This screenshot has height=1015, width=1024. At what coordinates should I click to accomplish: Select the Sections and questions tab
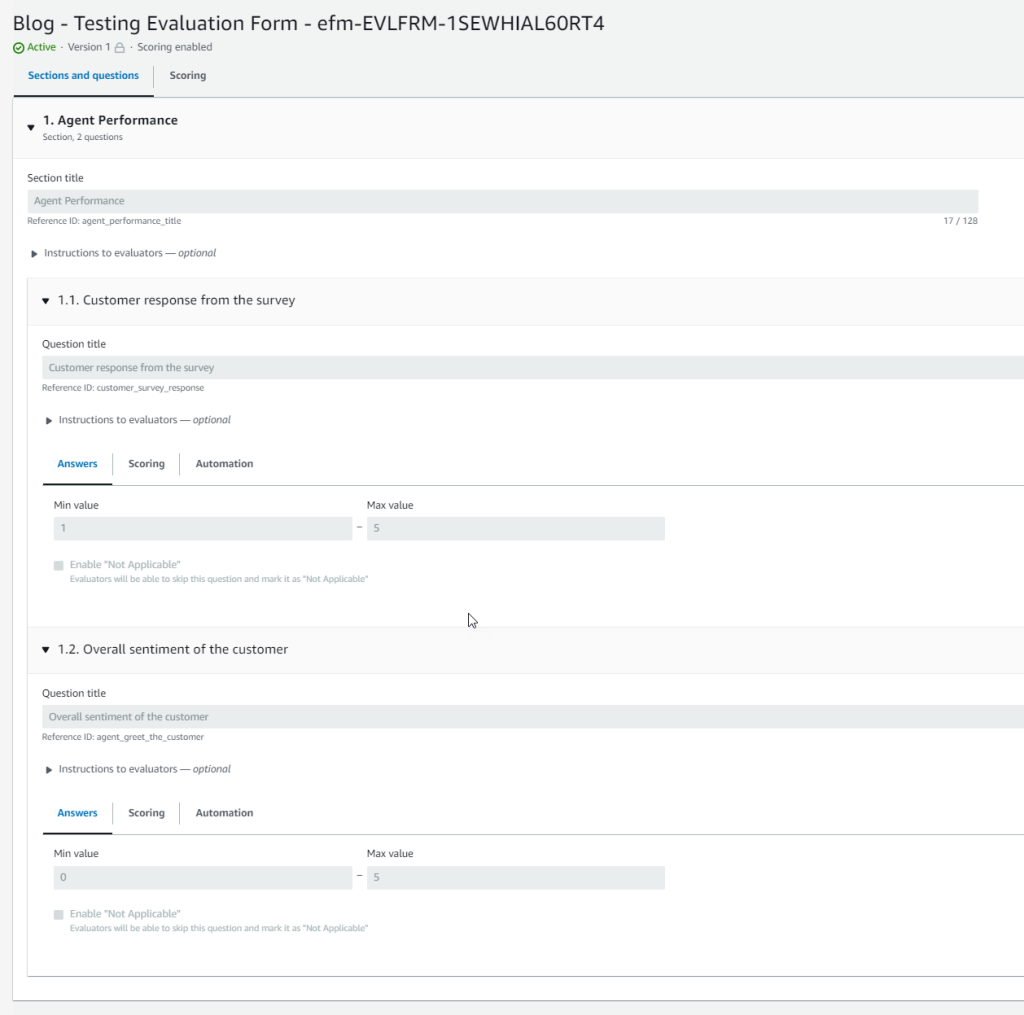pos(83,75)
